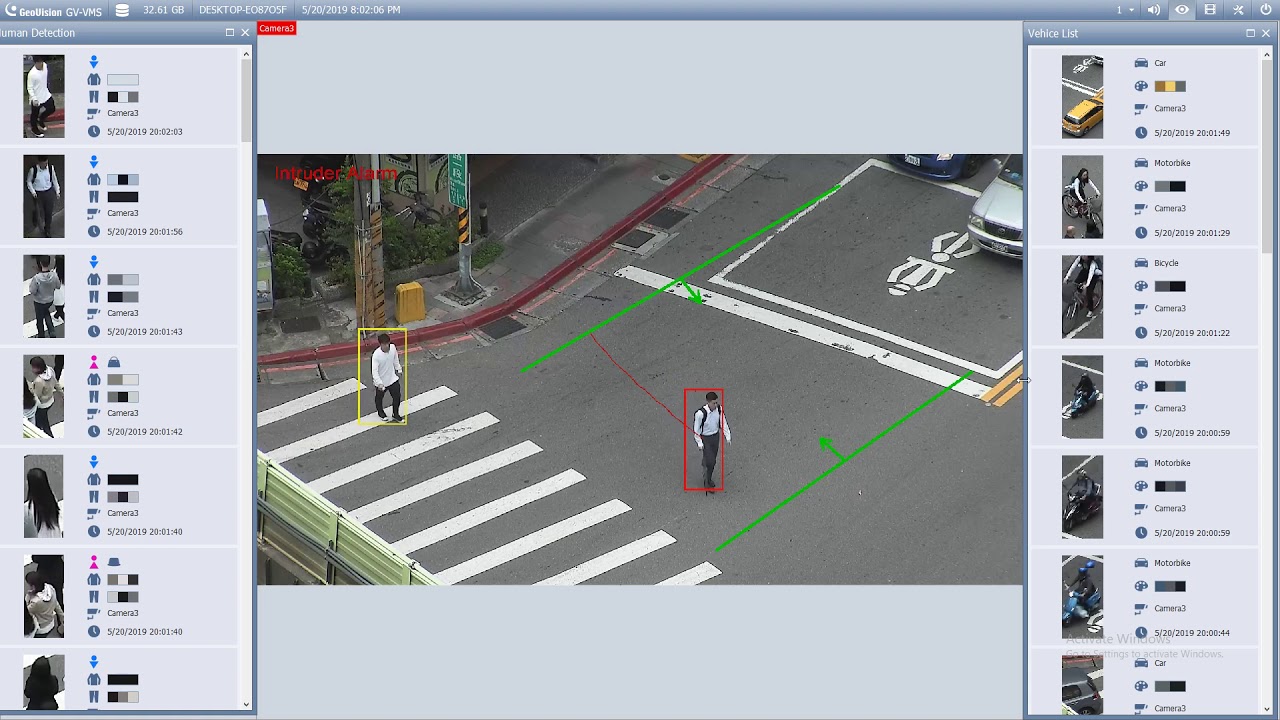The image size is (1280, 720).
Task: Click the Bicycle label in Vehicle List
Action: coord(1166,263)
